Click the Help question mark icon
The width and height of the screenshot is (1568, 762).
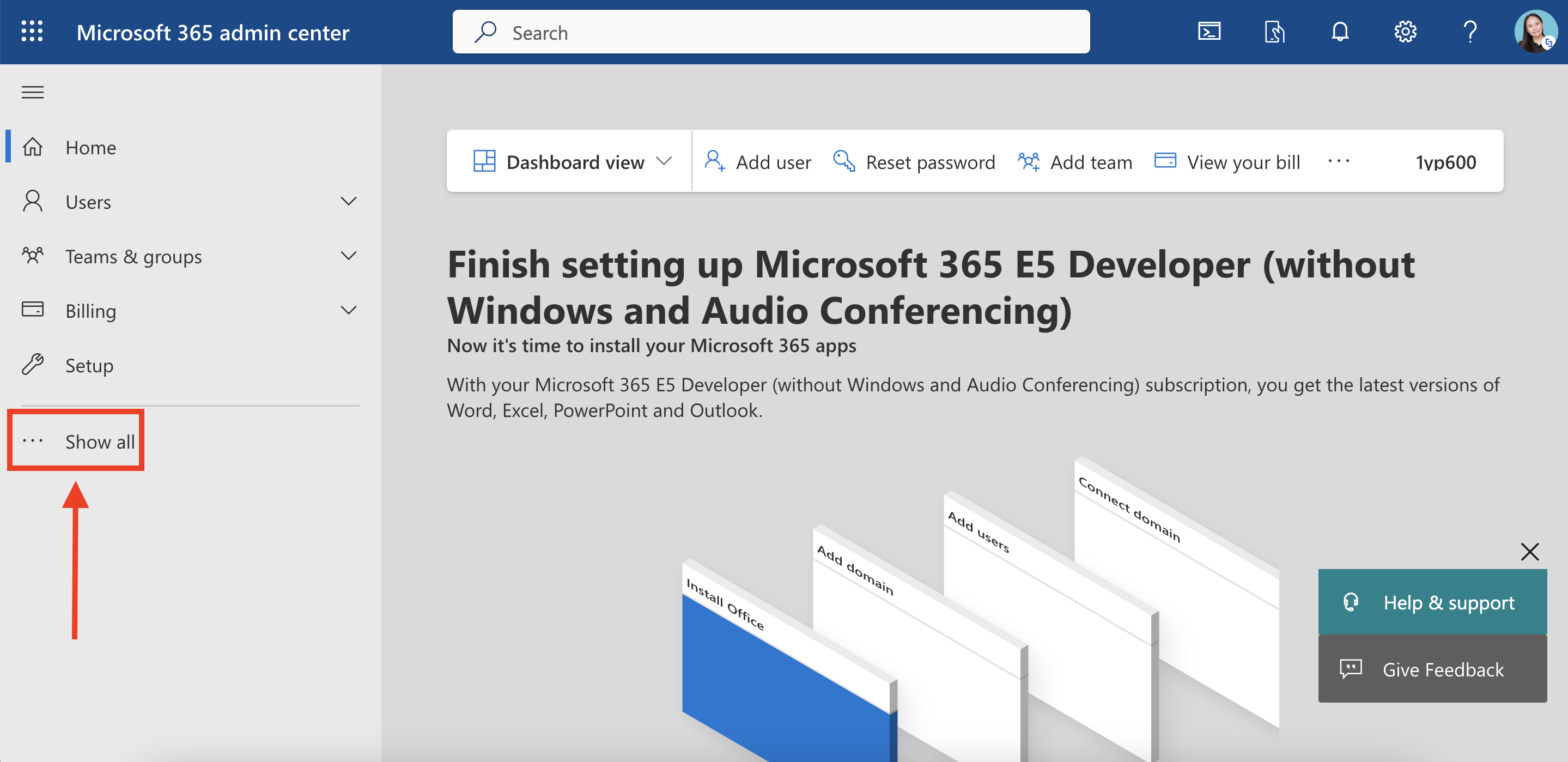tap(1470, 32)
